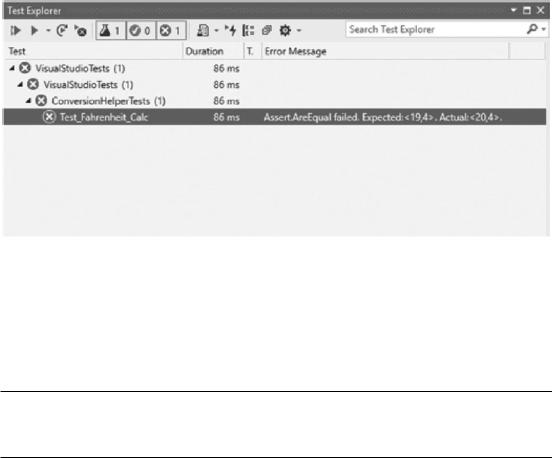Cancel test run icon
The width and height of the screenshot is (552, 458).
[81, 31]
